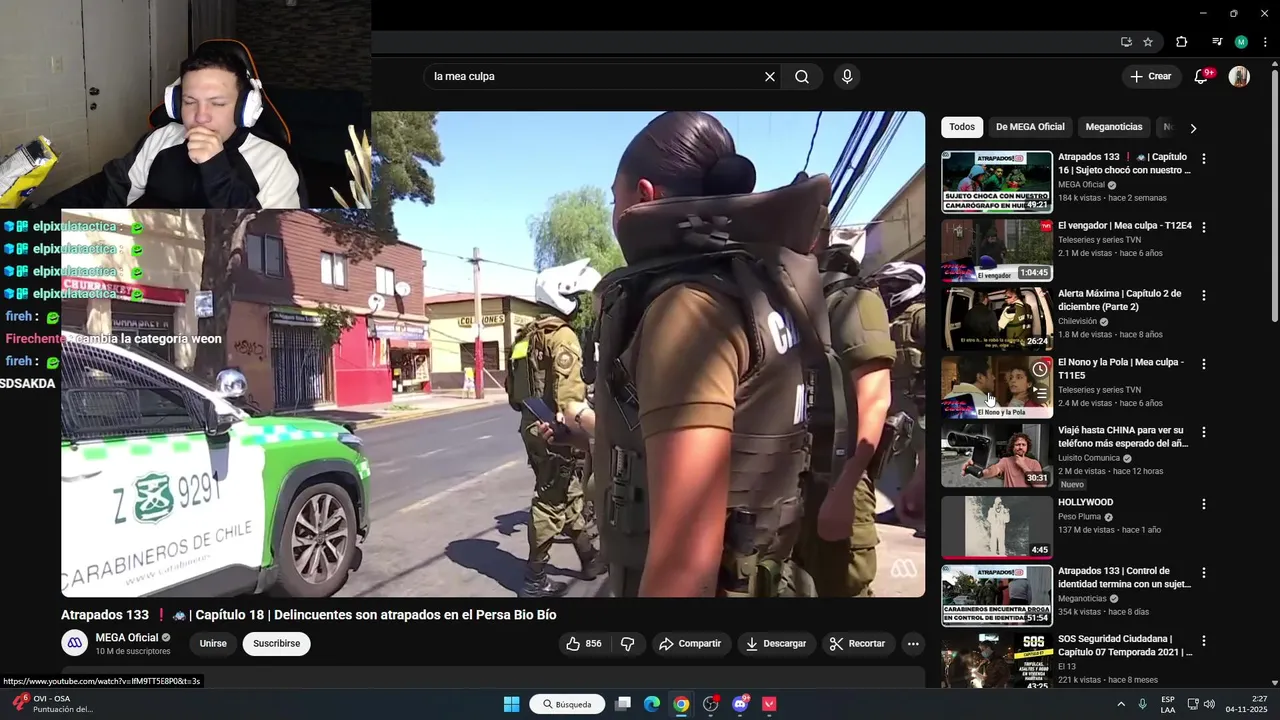Image resolution: width=1280 pixels, height=720 pixels.
Task: Open Task View on the taskbar
Action: pyautogui.click(x=623, y=704)
